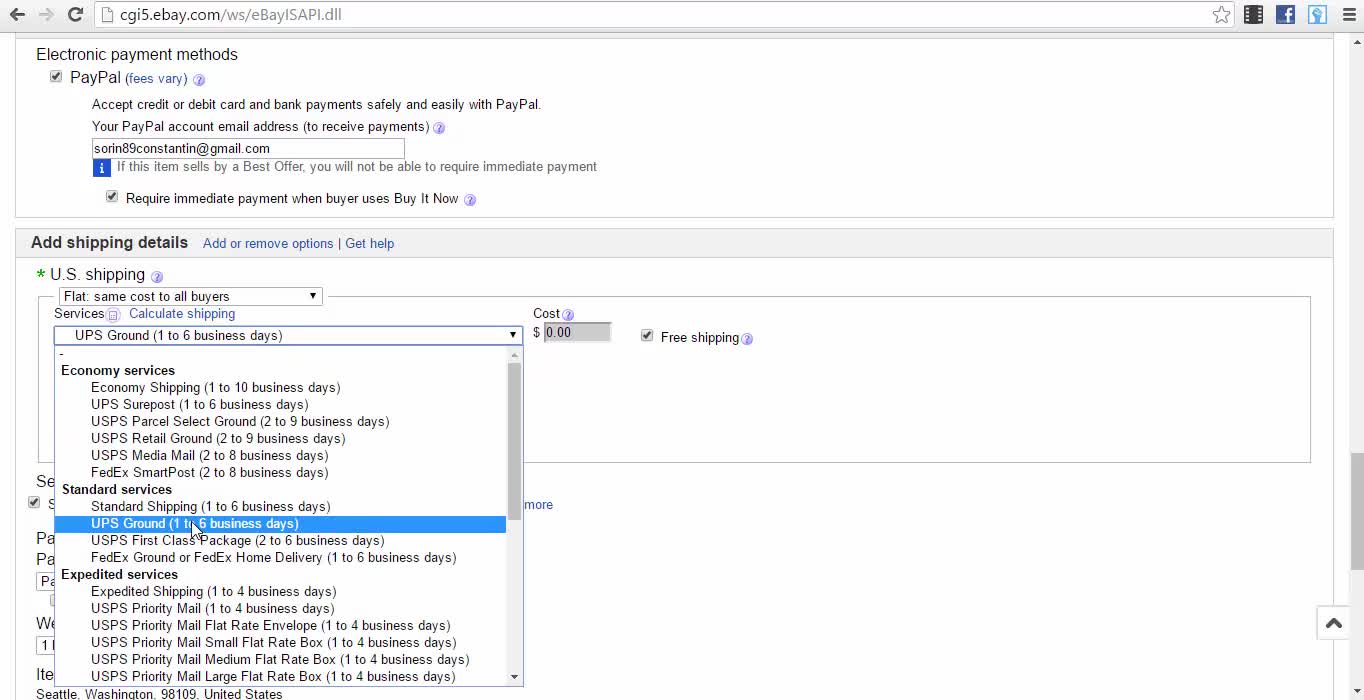The height and width of the screenshot is (700, 1364).
Task: Click the fees vary link
Action: tap(156, 79)
